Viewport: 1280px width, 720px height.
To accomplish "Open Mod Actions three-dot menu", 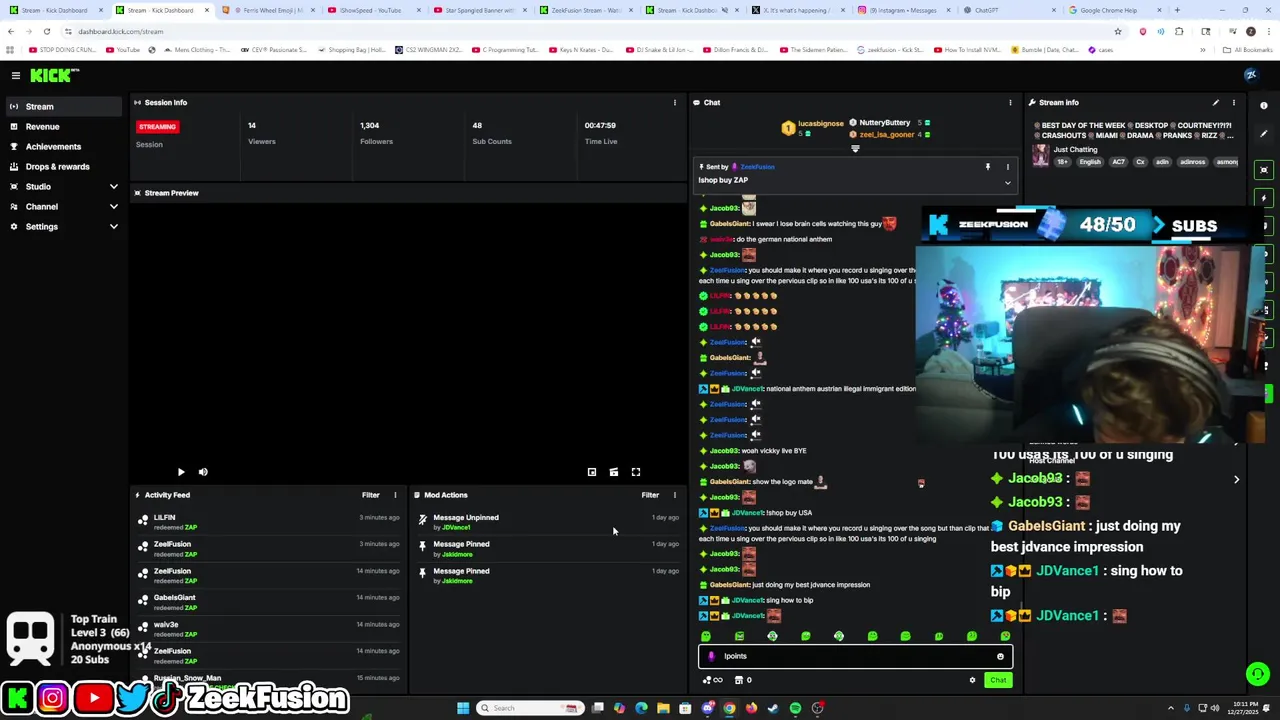I will pos(675,495).
